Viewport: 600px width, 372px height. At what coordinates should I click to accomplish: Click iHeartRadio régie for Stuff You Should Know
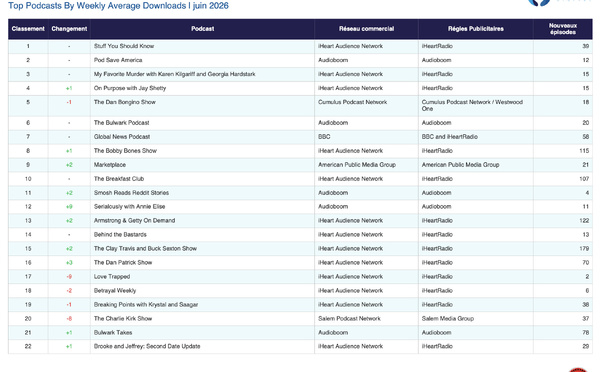click(437, 46)
